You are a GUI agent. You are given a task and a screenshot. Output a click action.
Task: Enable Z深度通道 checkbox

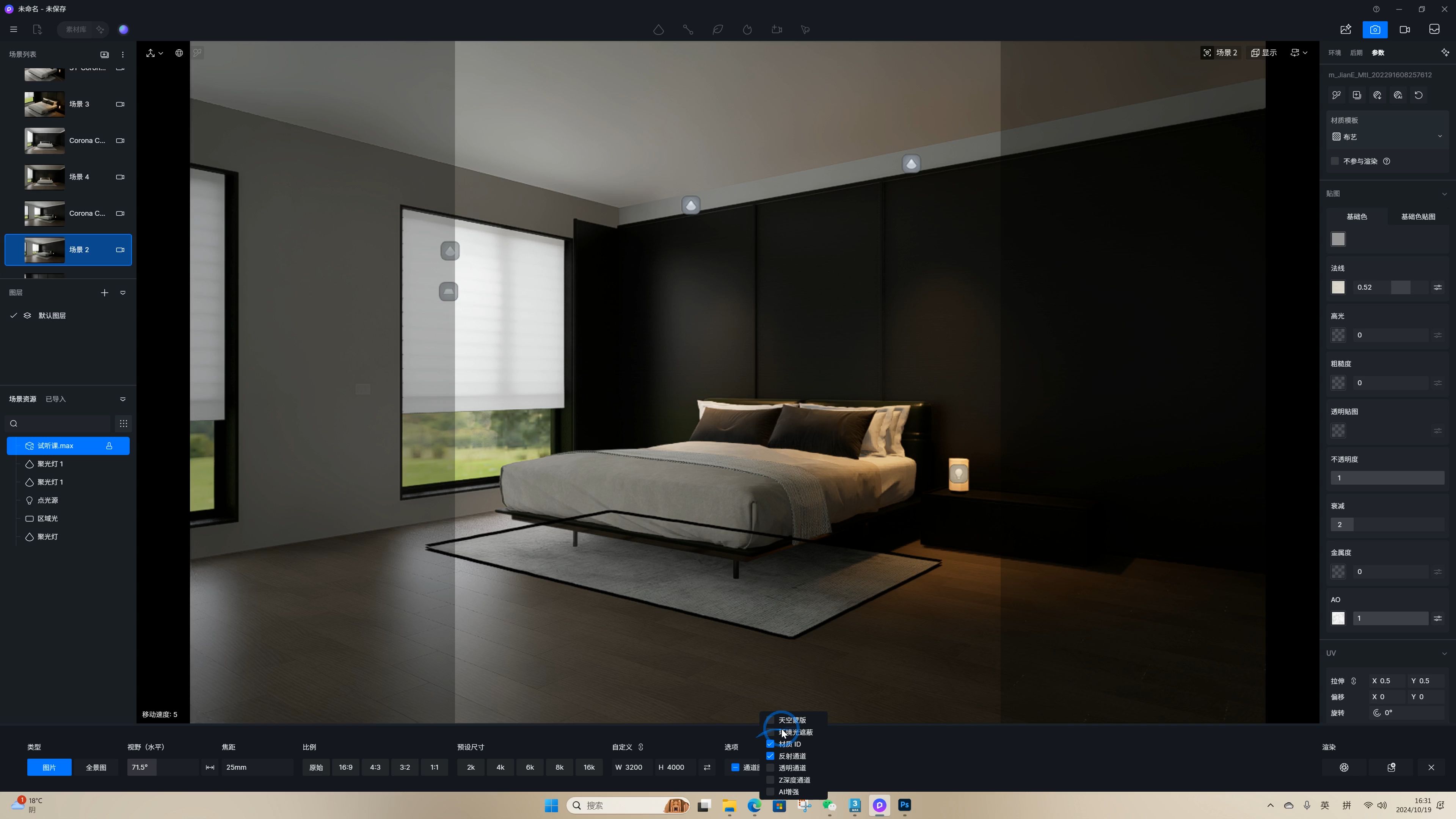(x=770, y=780)
